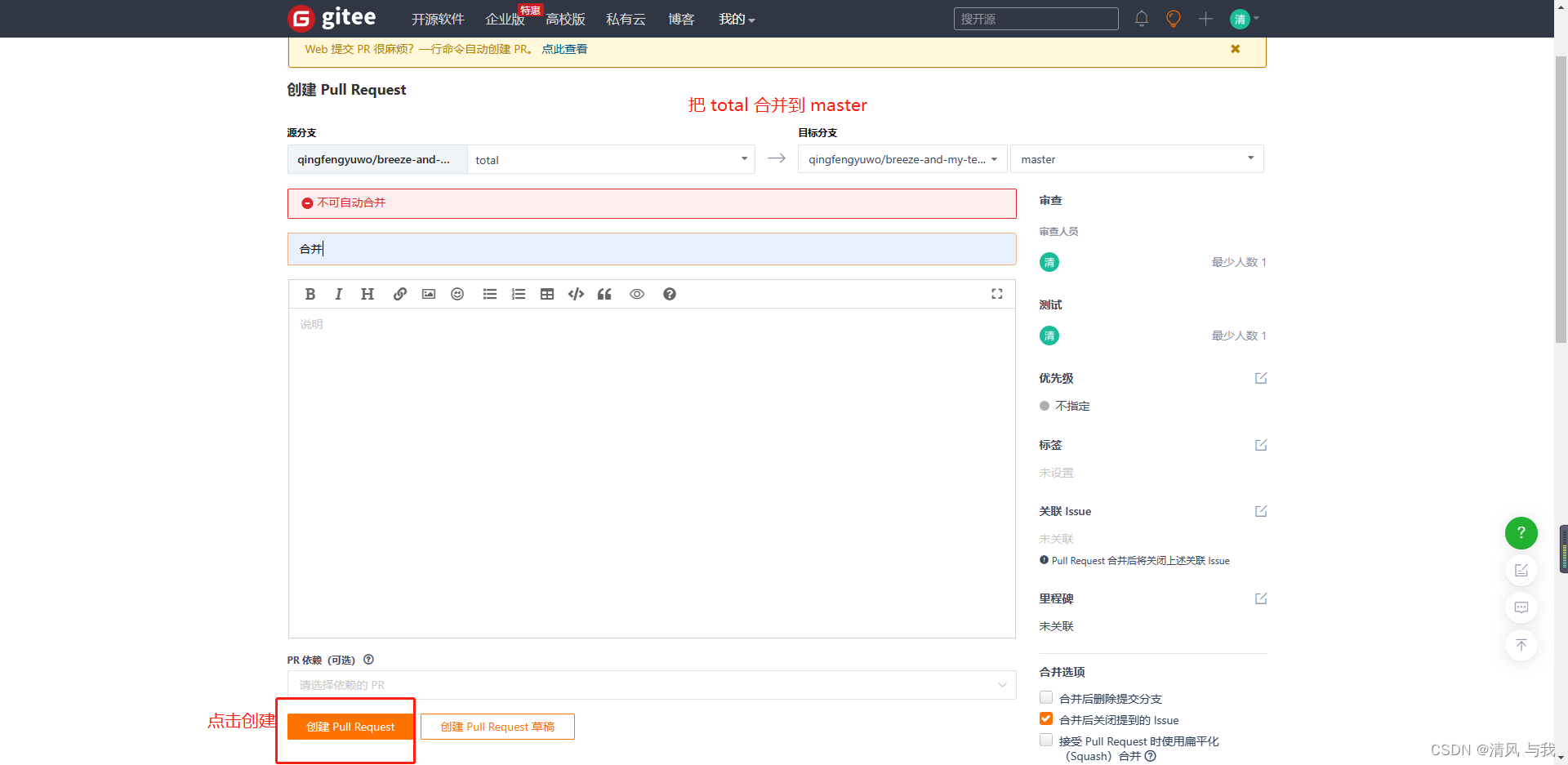Open 私有云 menu item

pyautogui.click(x=626, y=19)
